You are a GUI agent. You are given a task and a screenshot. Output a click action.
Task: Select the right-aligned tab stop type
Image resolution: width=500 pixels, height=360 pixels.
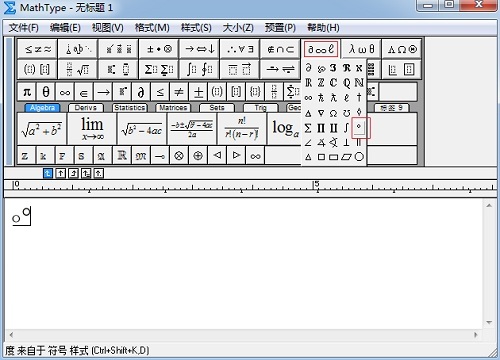pos(73,173)
